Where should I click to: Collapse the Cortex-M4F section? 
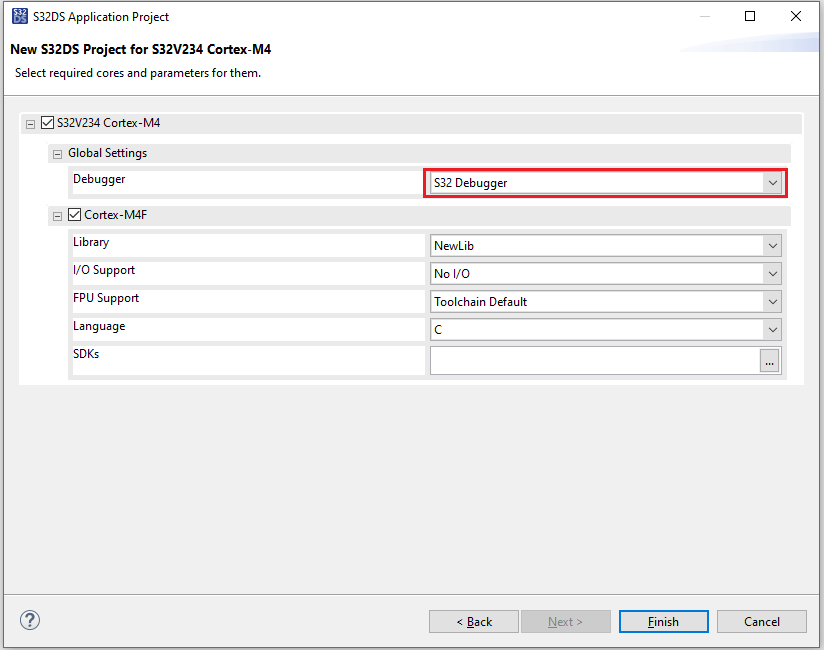tap(57, 215)
